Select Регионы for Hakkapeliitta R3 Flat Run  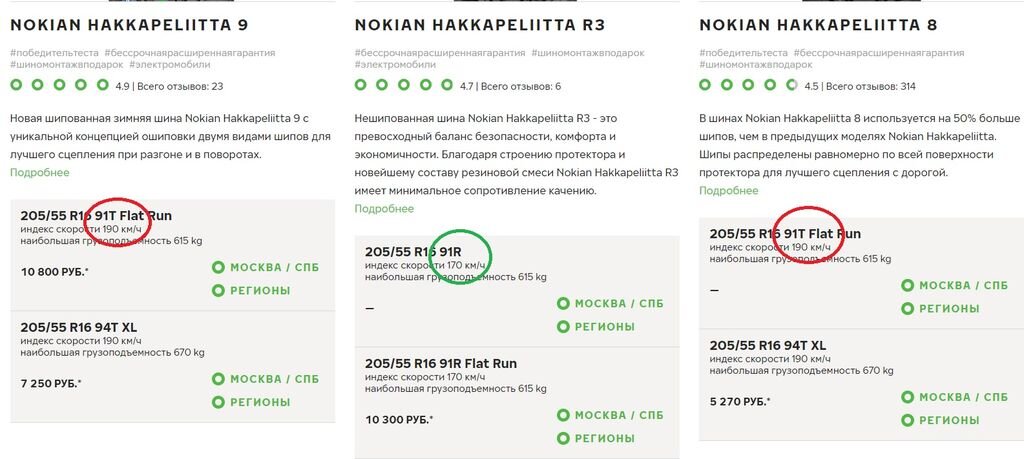point(595,439)
